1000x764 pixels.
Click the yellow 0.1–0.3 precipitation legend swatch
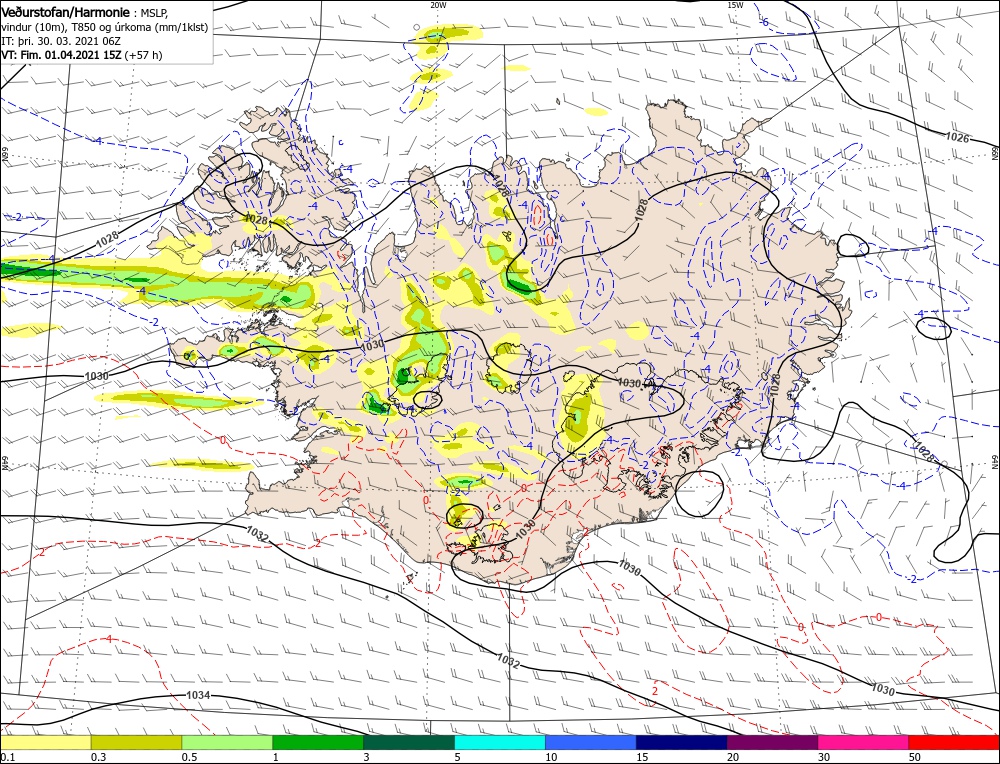click(x=45, y=742)
